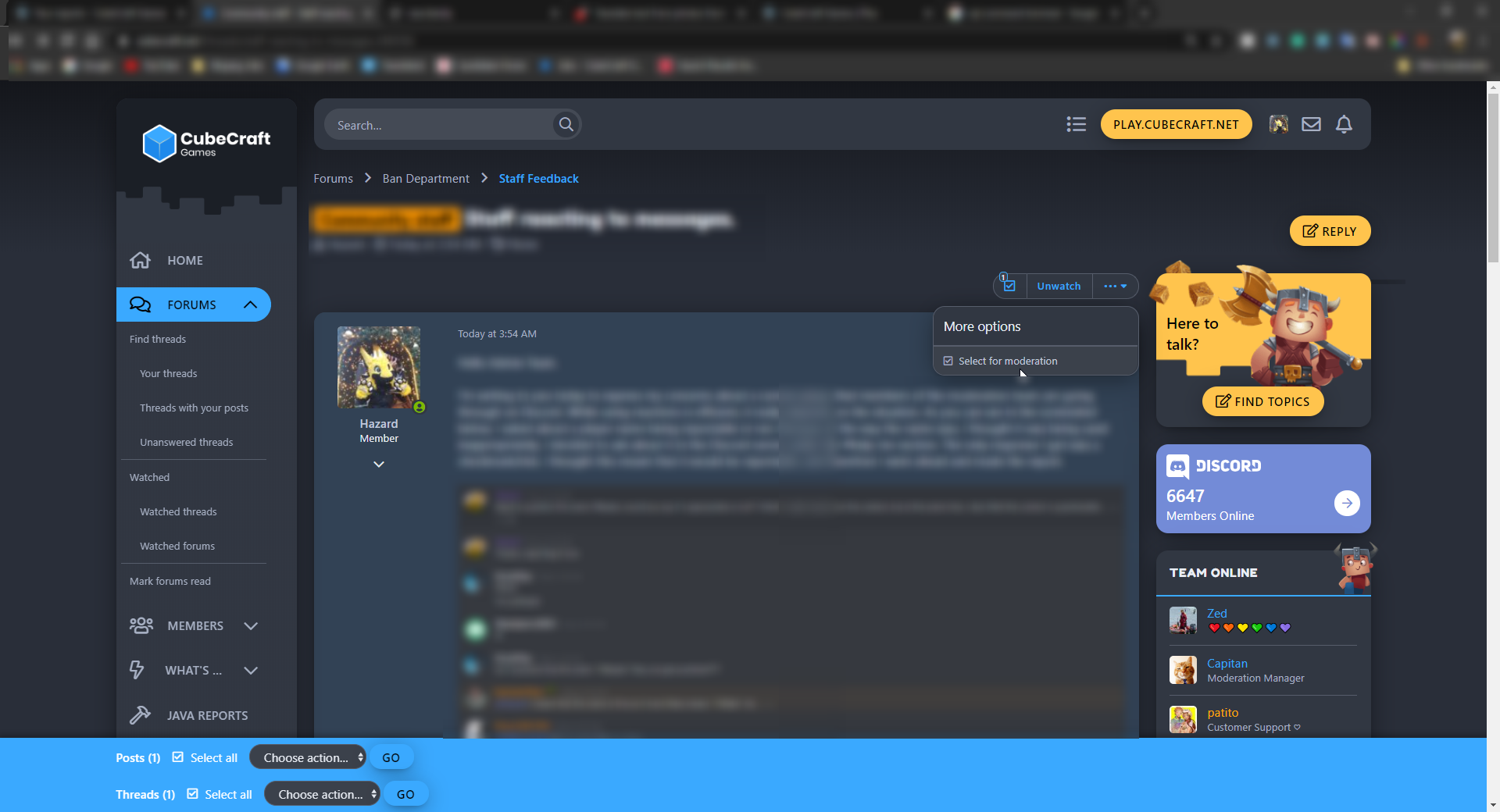
Task: Open the three-dots more options dropdown
Action: tap(1115, 286)
